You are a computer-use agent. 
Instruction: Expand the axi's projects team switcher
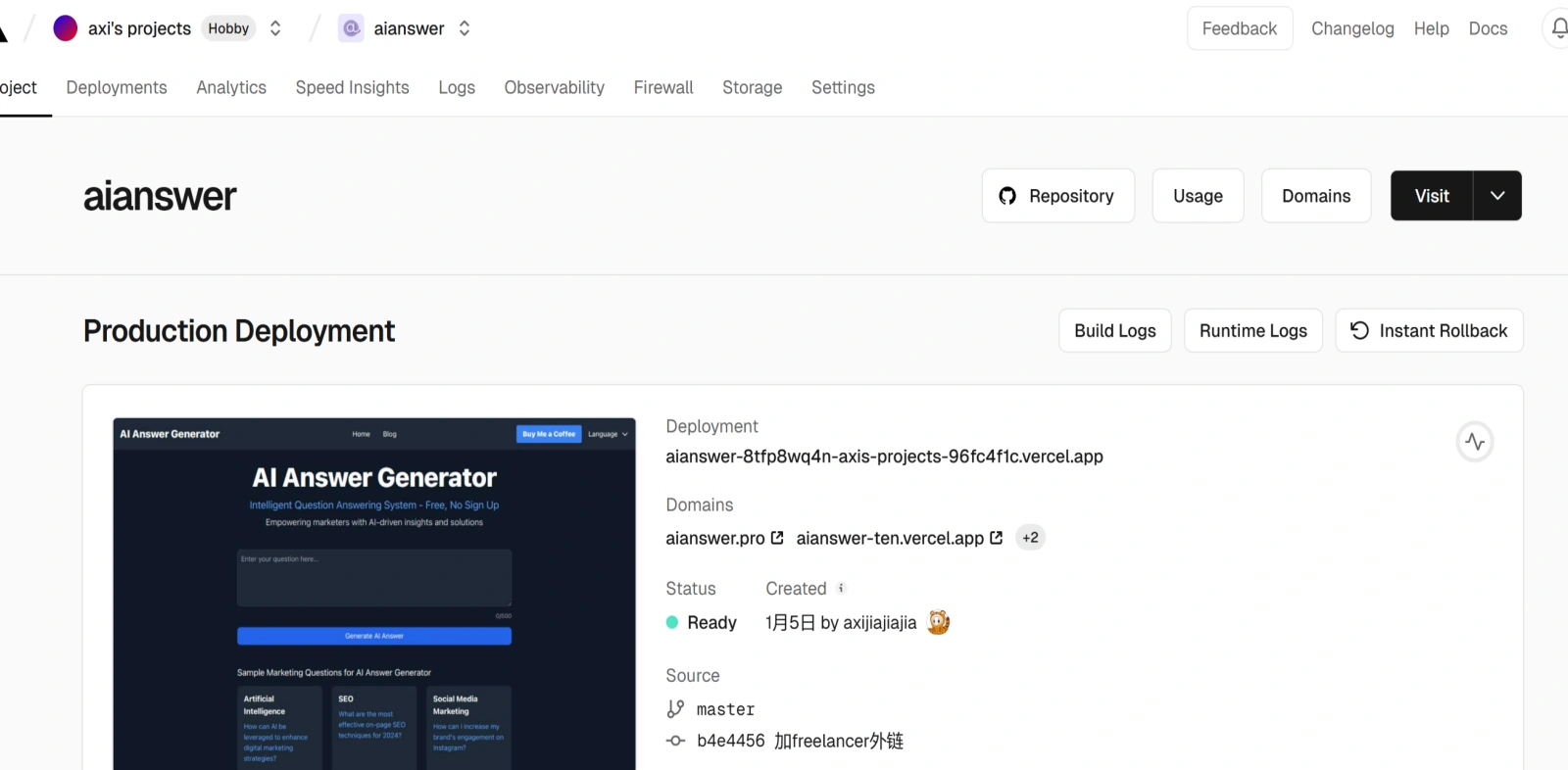pyautogui.click(x=275, y=28)
